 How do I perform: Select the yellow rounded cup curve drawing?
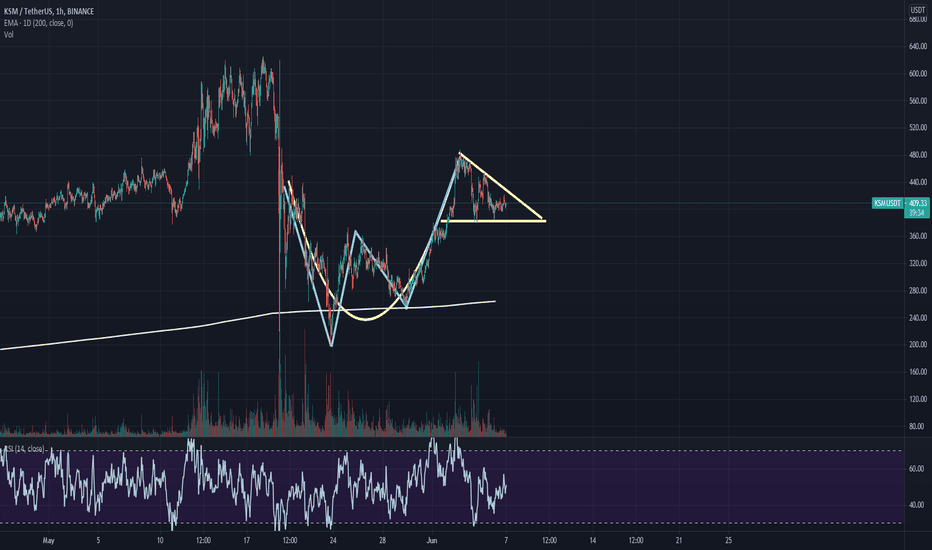click(x=366, y=320)
